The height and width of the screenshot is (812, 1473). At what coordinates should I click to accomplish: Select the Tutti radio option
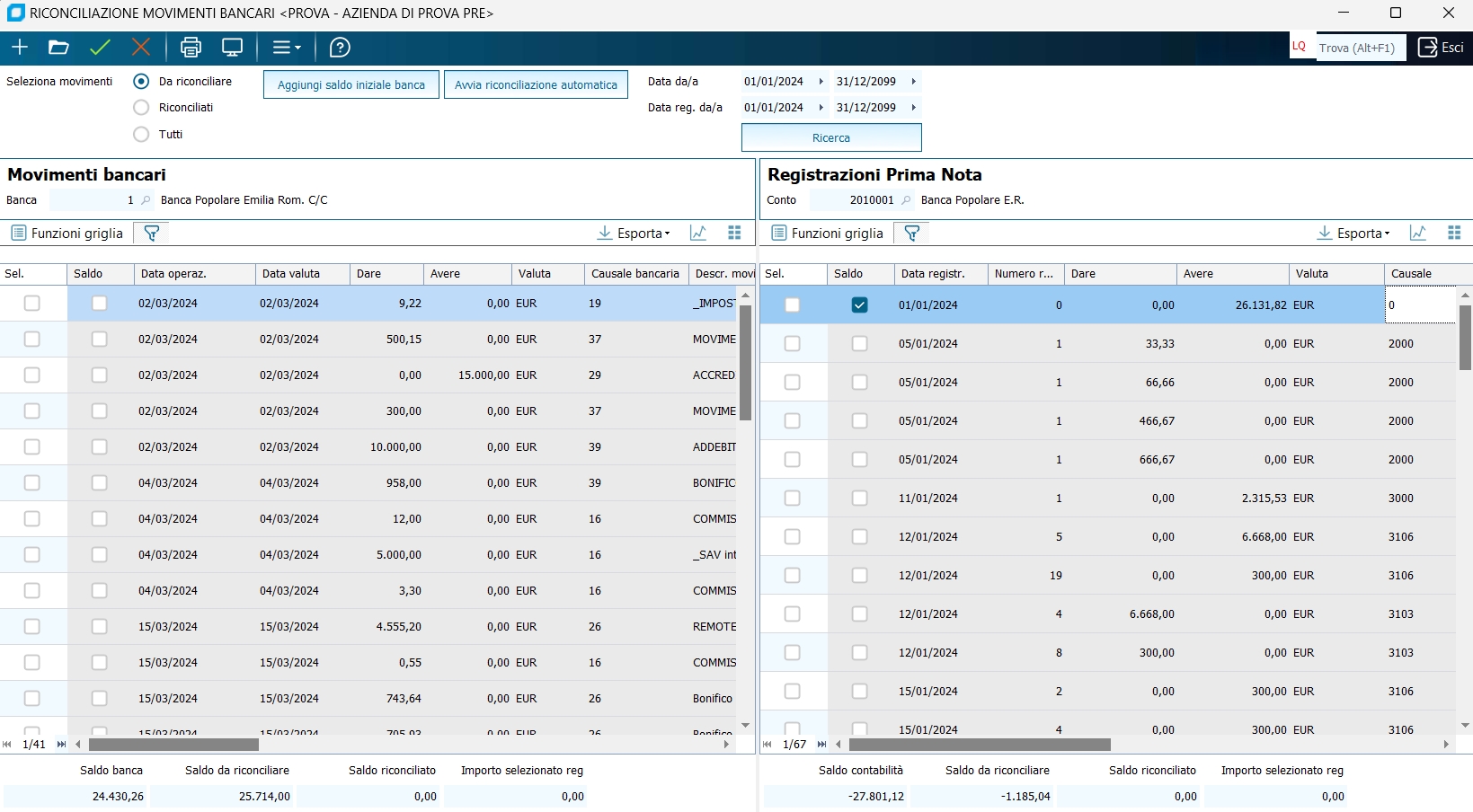(x=141, y=135)
